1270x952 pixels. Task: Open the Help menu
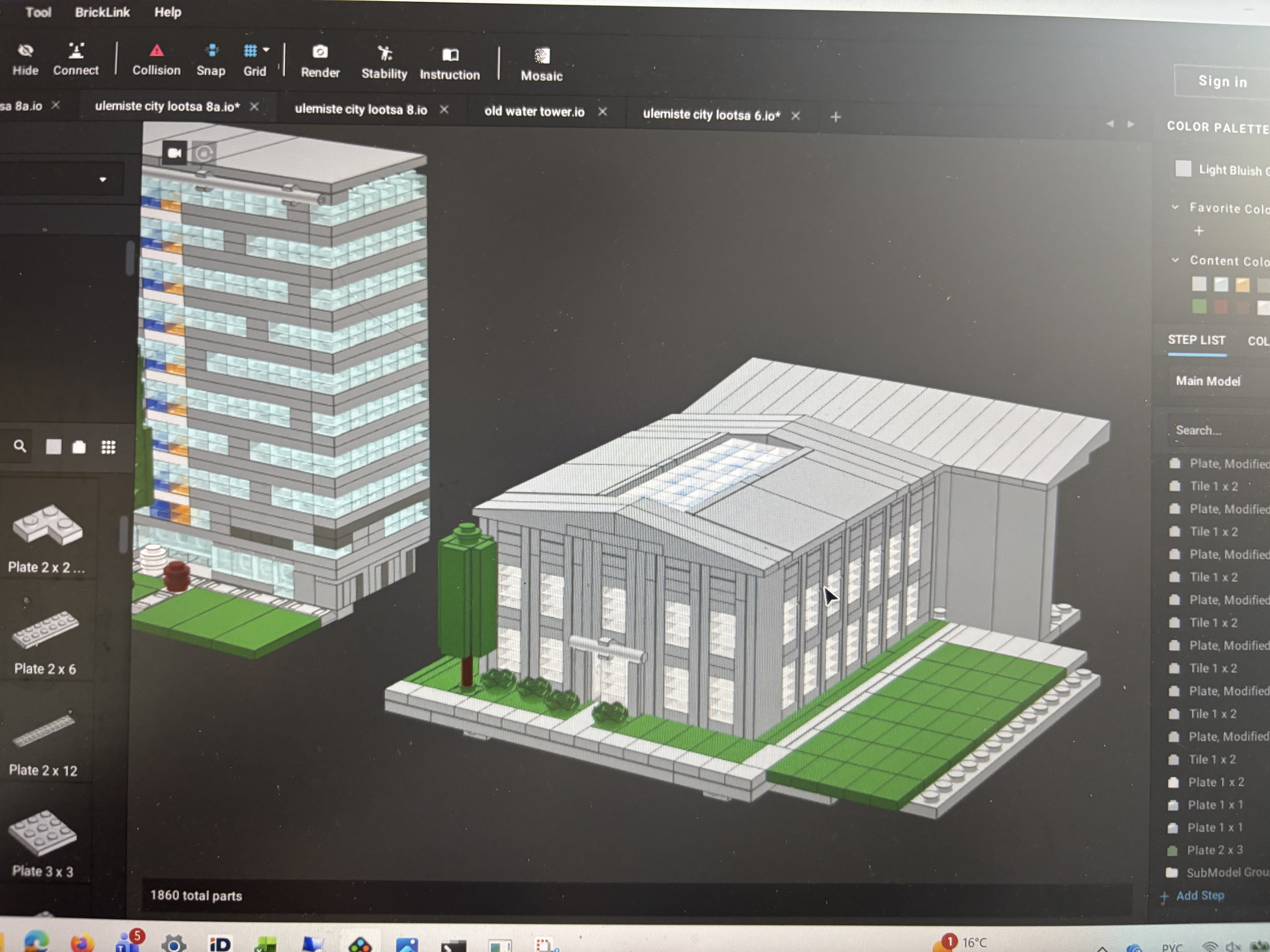click(168, 12)
